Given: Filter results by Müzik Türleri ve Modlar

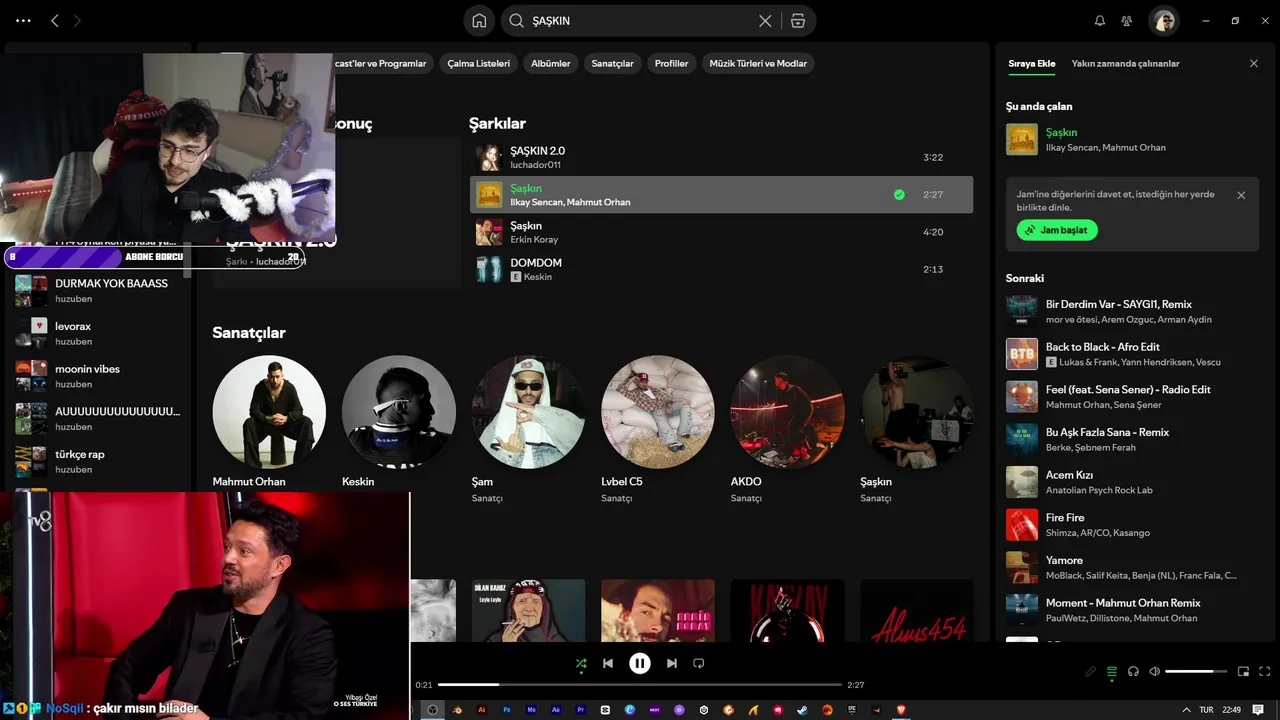Looking at the screenshot, I should click(758, 63).
